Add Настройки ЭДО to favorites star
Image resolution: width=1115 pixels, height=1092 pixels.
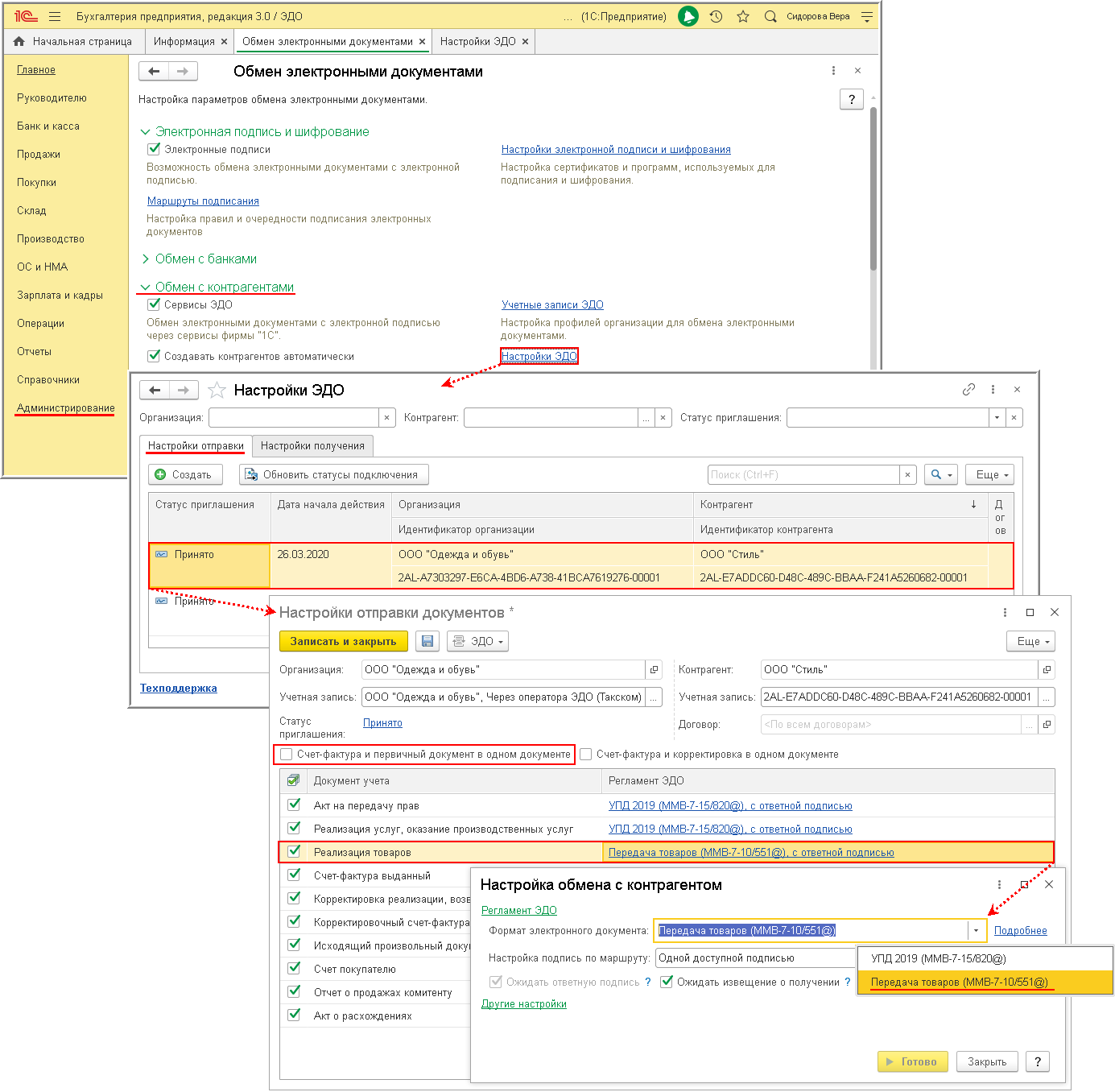[x=217, y=391]
